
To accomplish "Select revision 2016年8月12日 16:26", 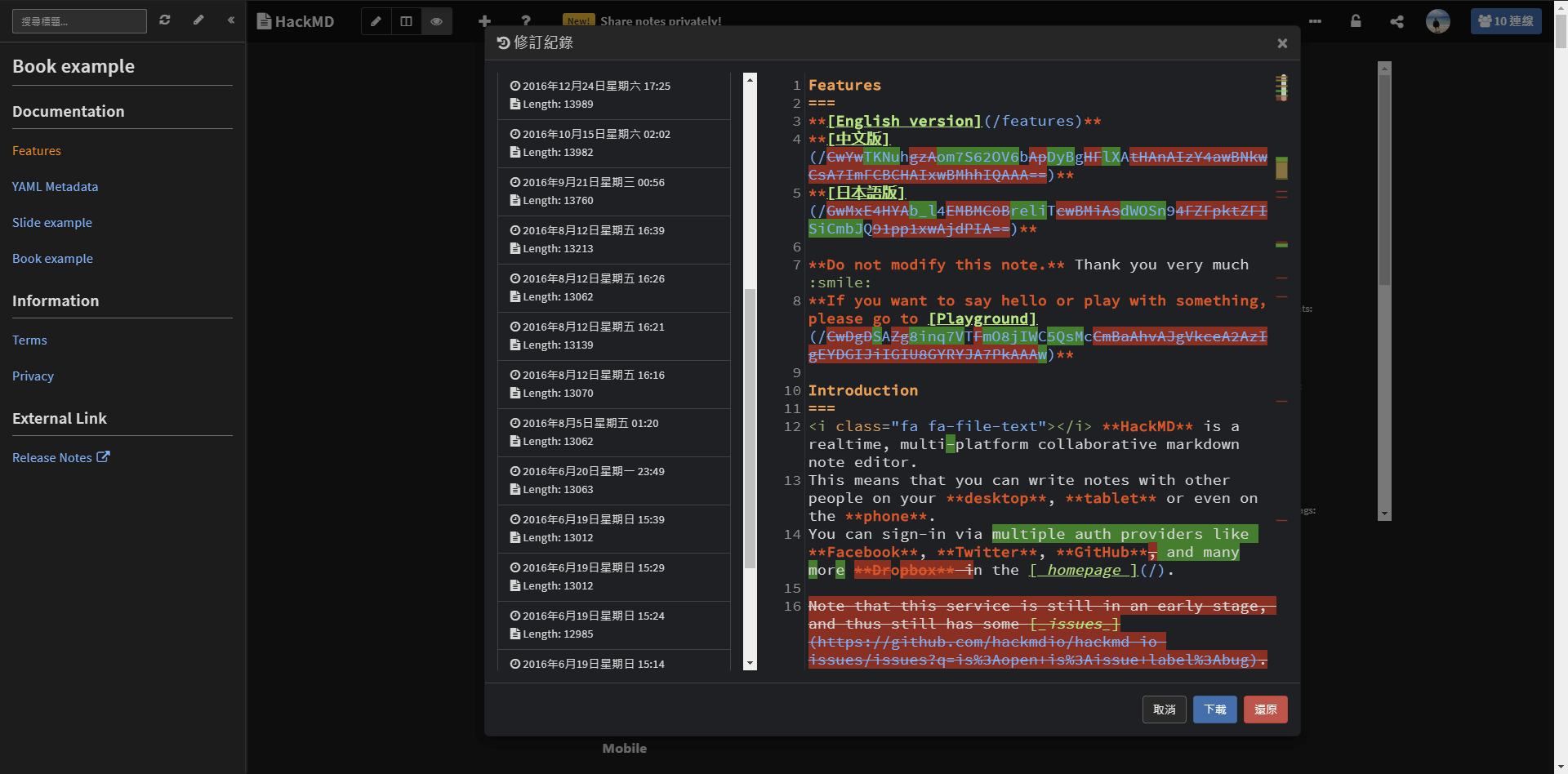I will (x=613, y=288).
